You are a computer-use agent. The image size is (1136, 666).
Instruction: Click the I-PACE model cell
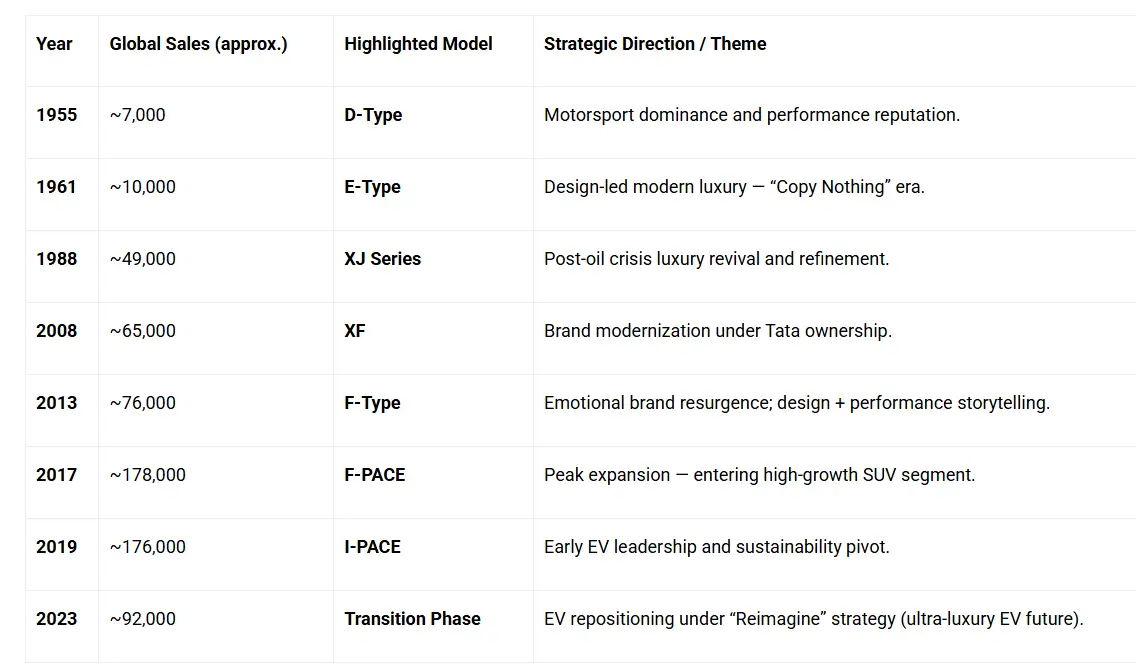(x=372, y=547)
